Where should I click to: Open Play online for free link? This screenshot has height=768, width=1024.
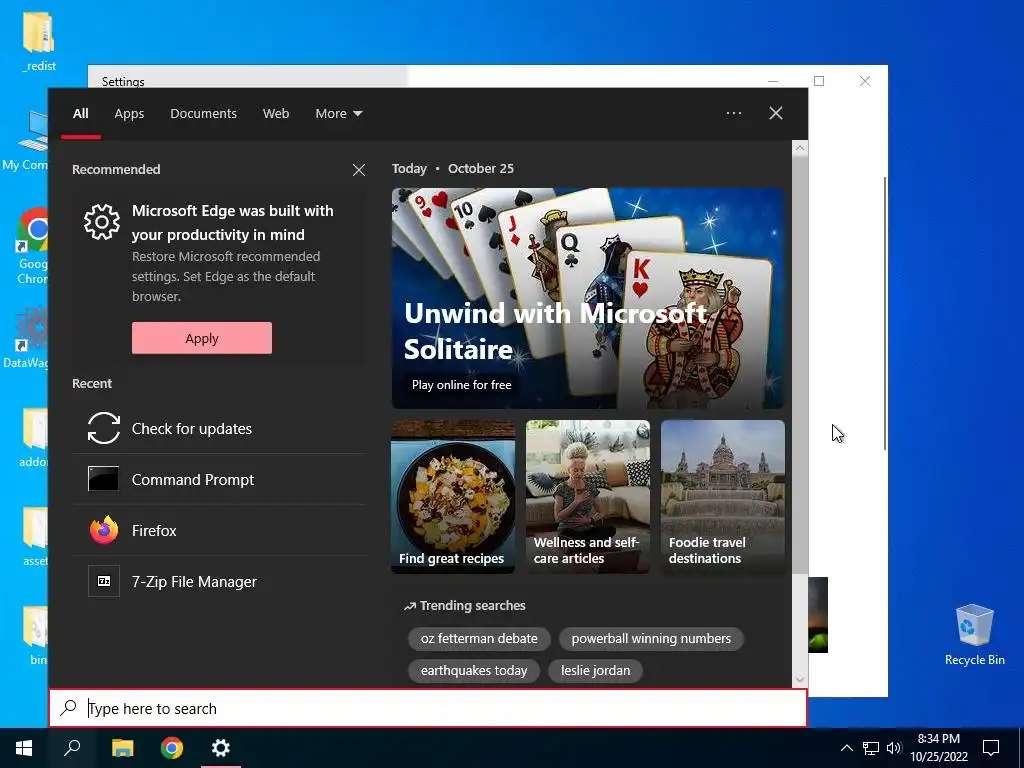(462, 385)
